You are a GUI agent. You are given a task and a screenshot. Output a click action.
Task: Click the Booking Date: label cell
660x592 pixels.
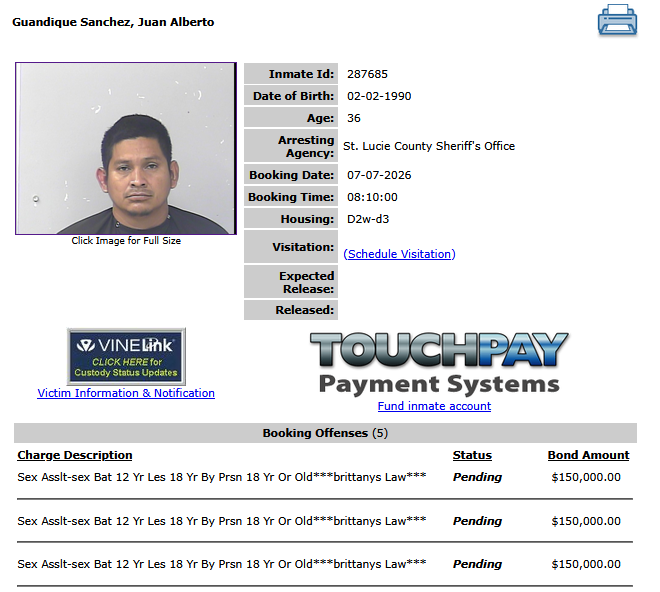coord(291,175)
